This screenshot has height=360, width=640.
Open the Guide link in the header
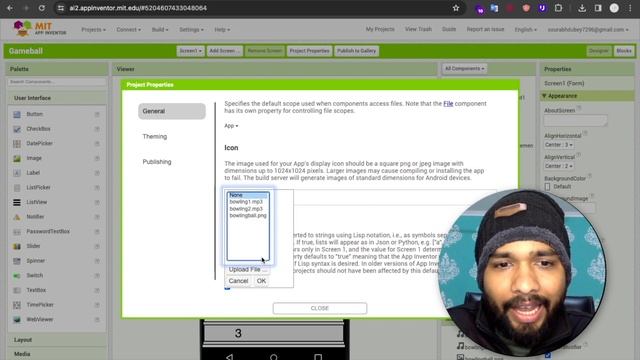tap(449, 29)
